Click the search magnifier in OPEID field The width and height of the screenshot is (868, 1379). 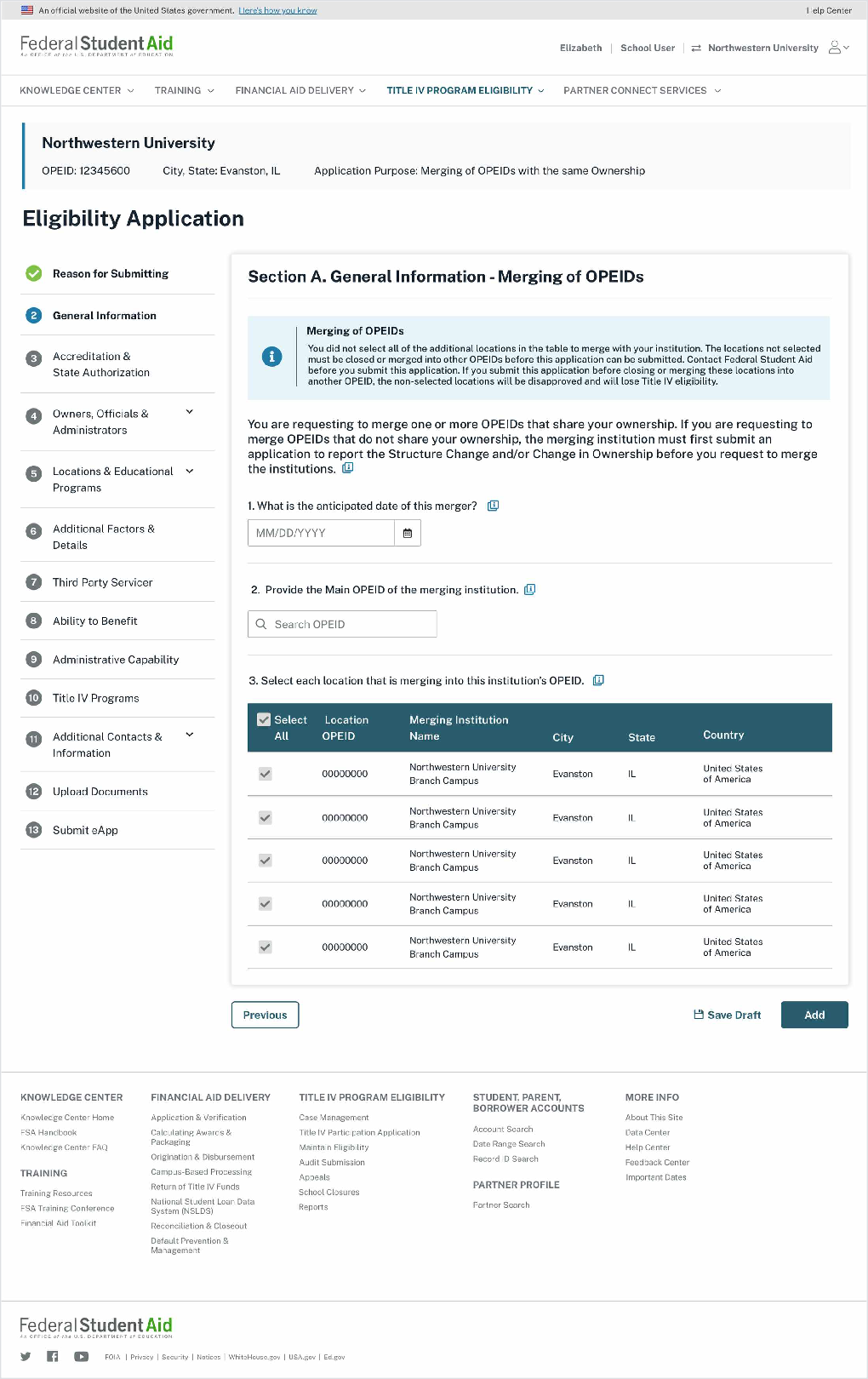pos(261,624)
